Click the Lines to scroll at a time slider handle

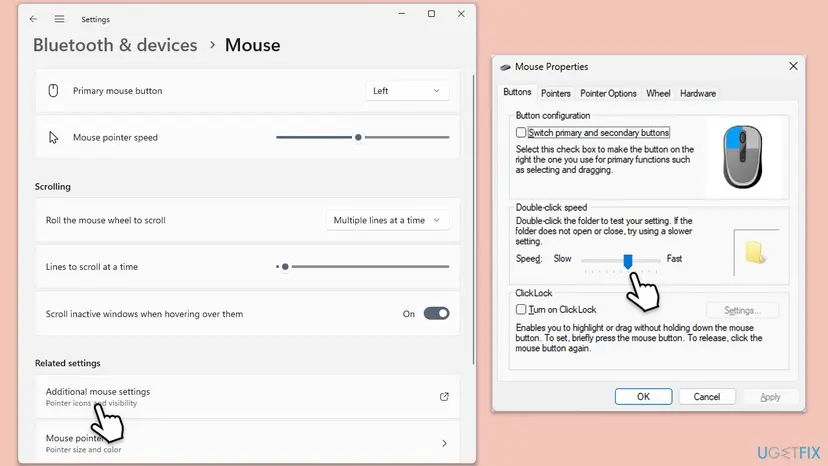(x=285, y=267)
